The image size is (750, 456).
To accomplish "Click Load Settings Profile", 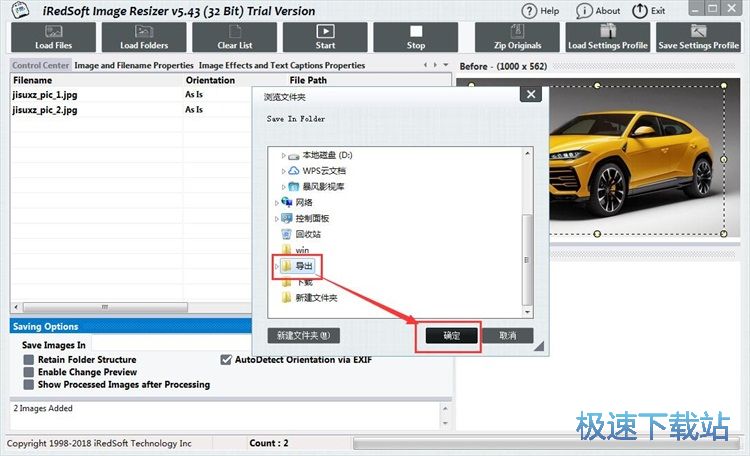I will pyautogui.click(x=607, y=37).
